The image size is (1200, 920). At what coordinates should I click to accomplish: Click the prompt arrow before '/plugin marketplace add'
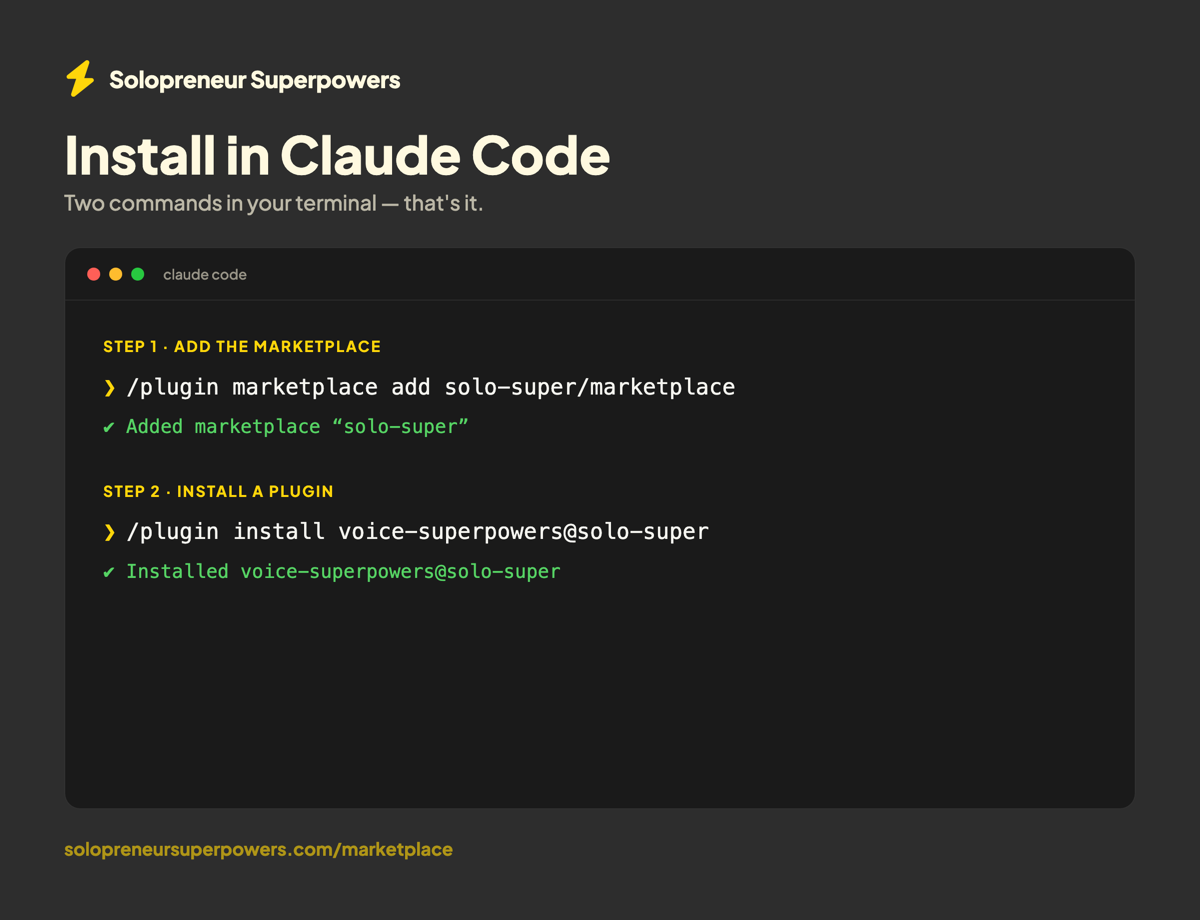(x=110, y=388)
